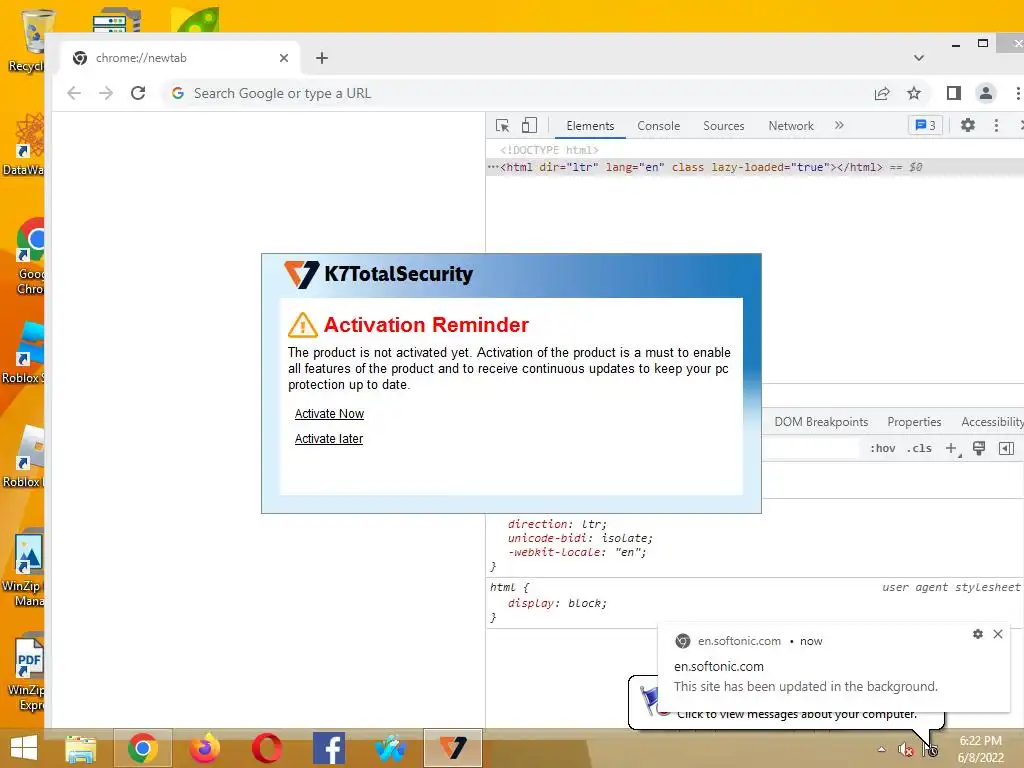Open a new tab with plus button

point(321,58)
